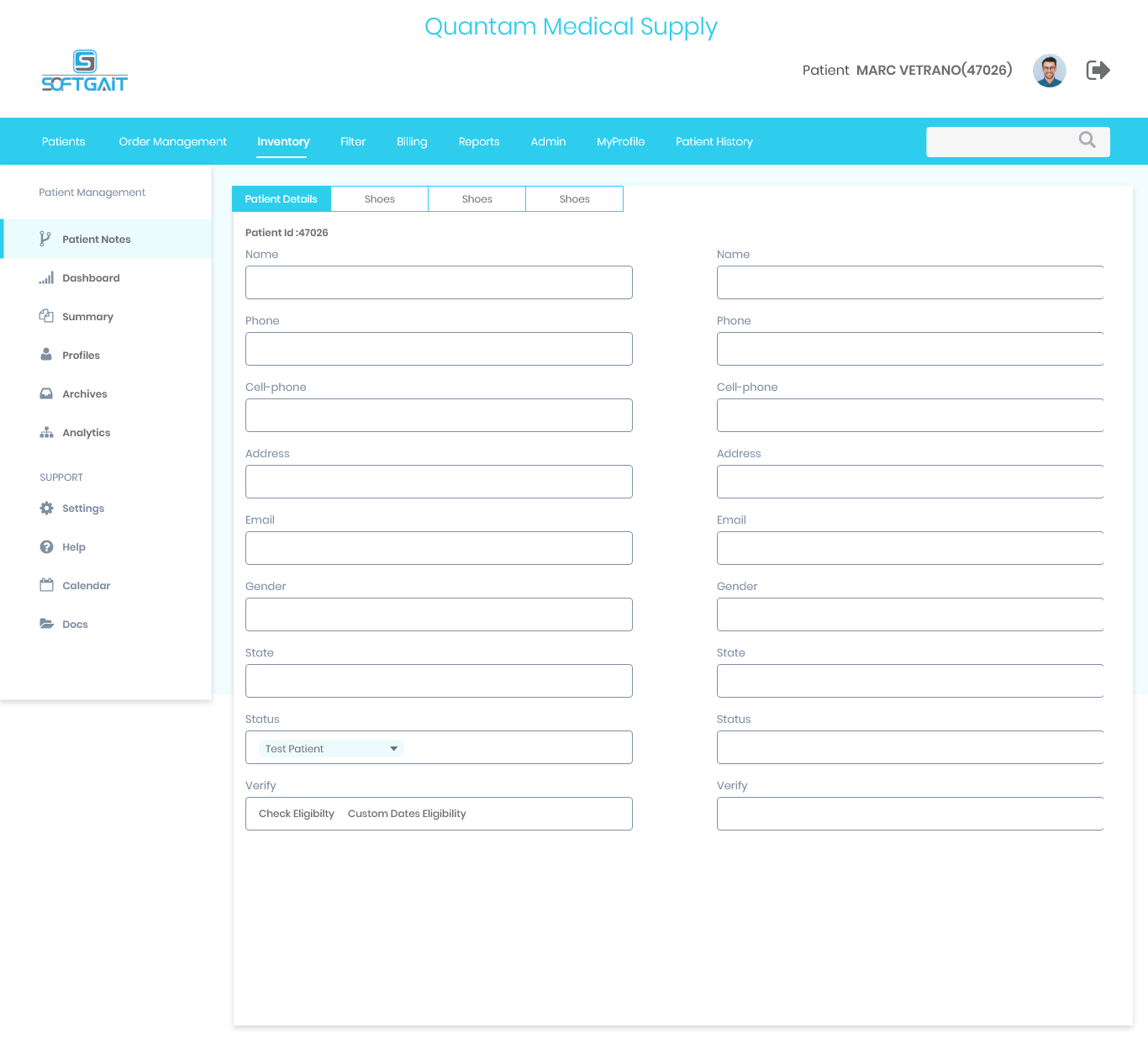Open the Archives inbox icon
The height and width of the screenshot is (1060, 1148).
click(x=46, y=393)
